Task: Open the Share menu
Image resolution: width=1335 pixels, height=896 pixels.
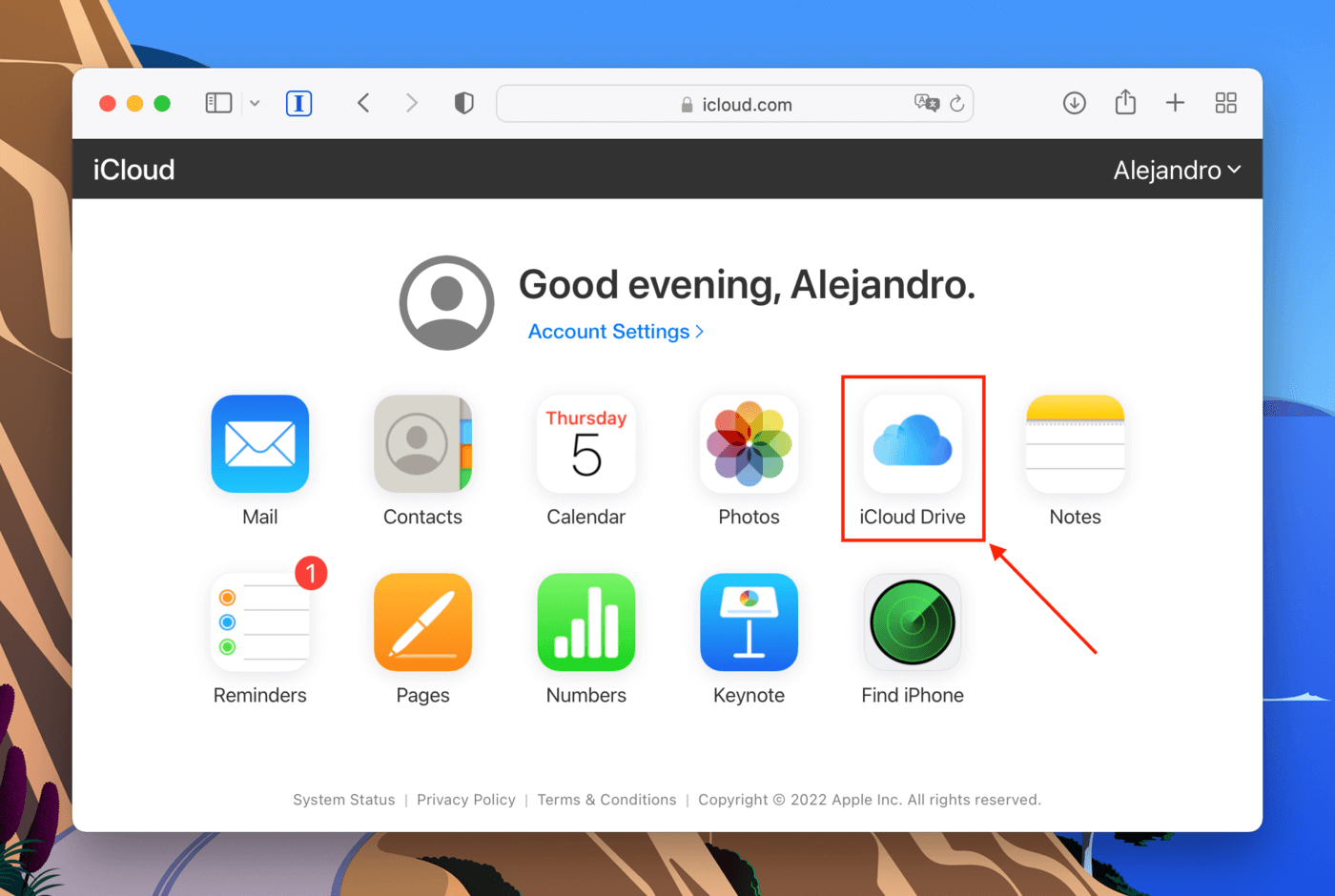Action: pos(1125,102)
